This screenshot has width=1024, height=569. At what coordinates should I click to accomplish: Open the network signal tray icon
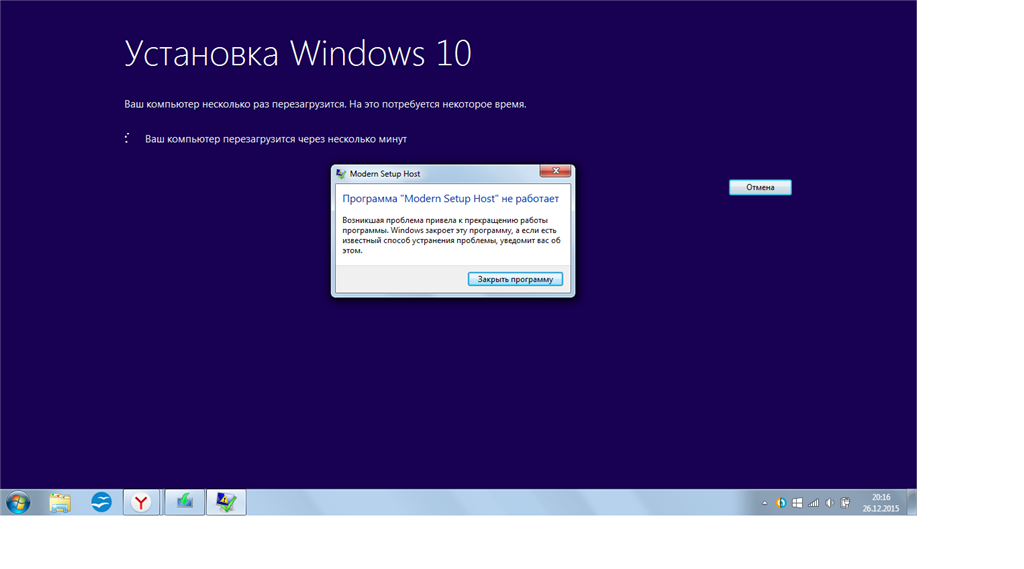click(813, 503)
